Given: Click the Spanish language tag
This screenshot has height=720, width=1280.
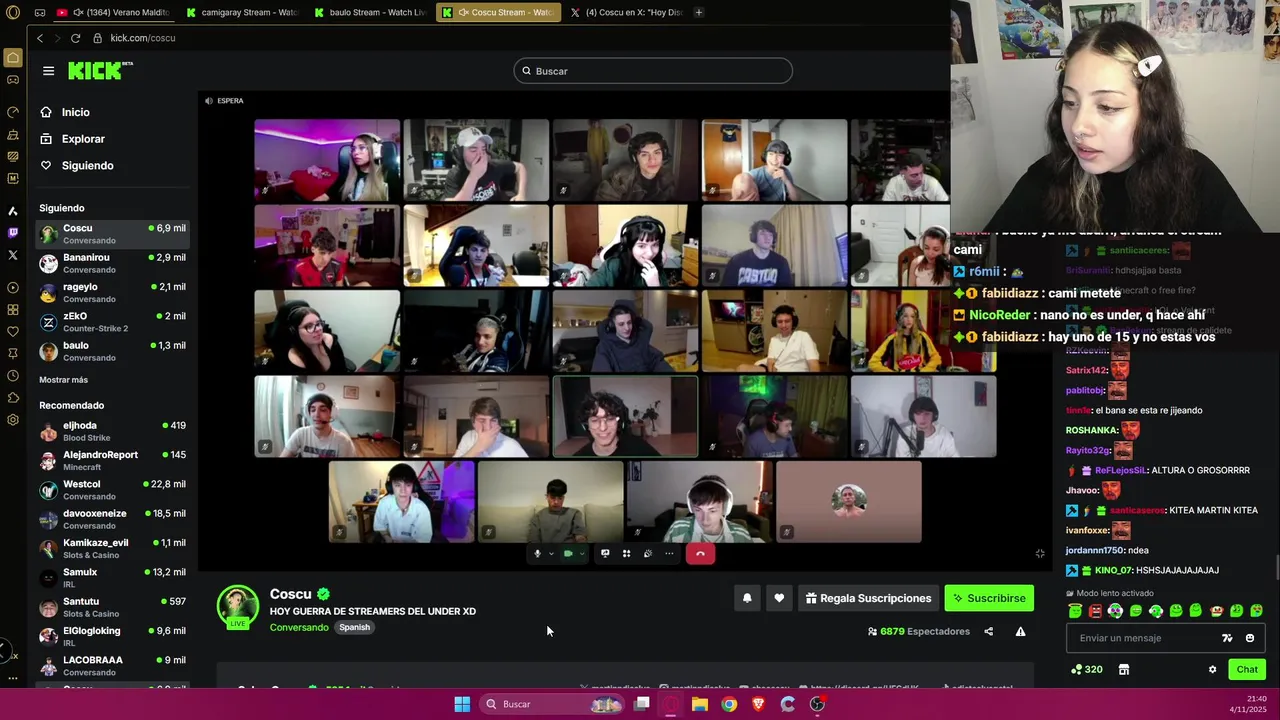Looking at the screenshot, I should (354, 627).
